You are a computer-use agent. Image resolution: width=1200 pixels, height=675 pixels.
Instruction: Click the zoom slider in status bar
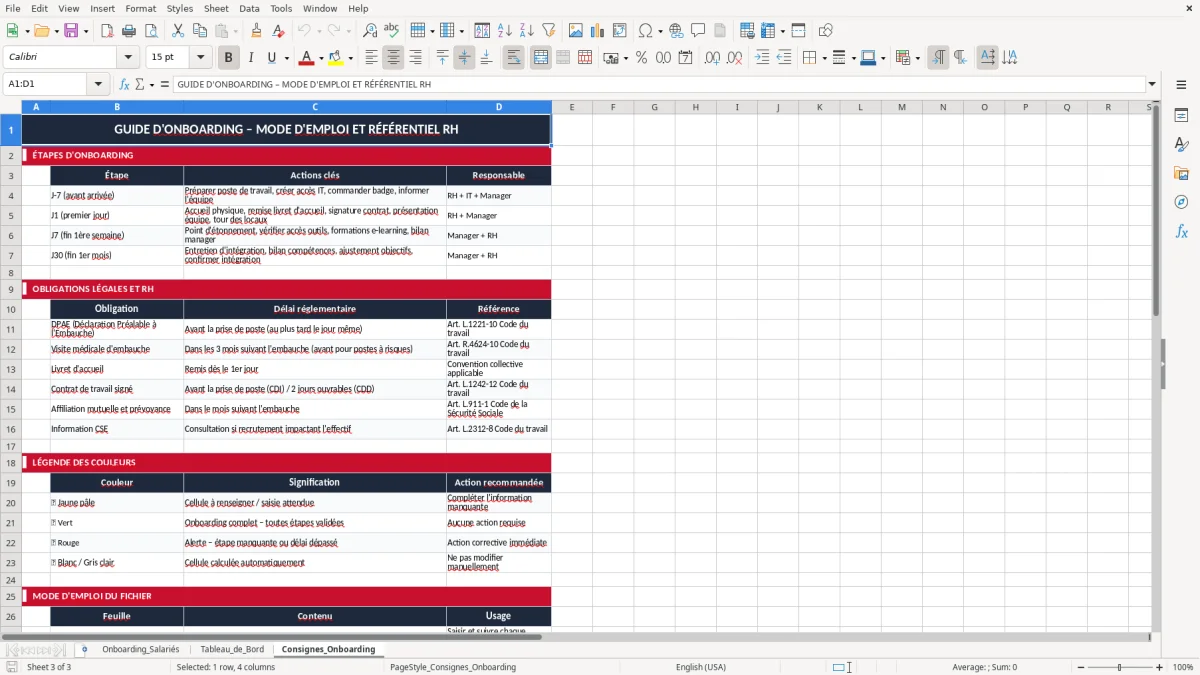1119,667
